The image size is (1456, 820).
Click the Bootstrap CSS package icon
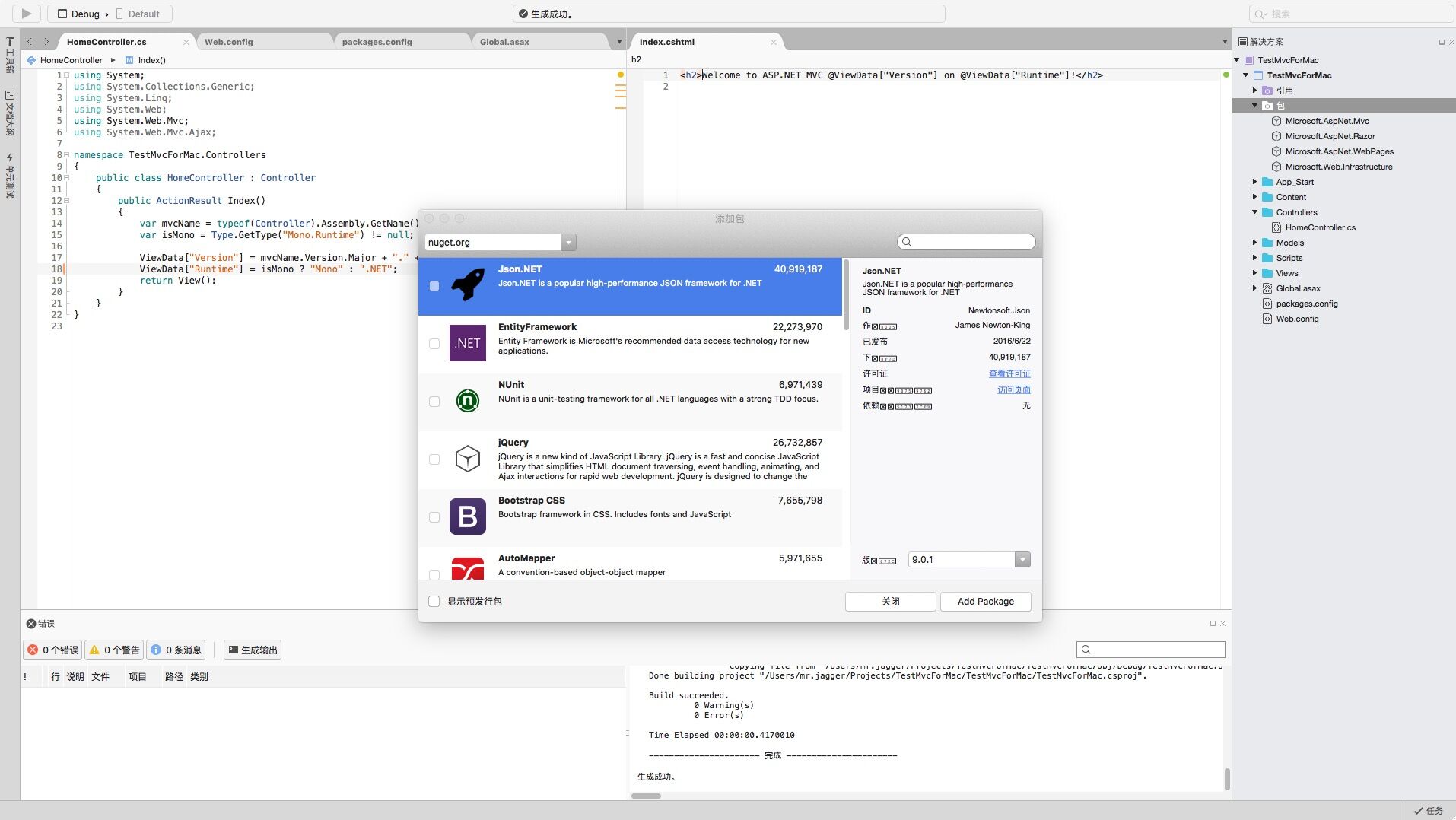[x=467, y=516]
